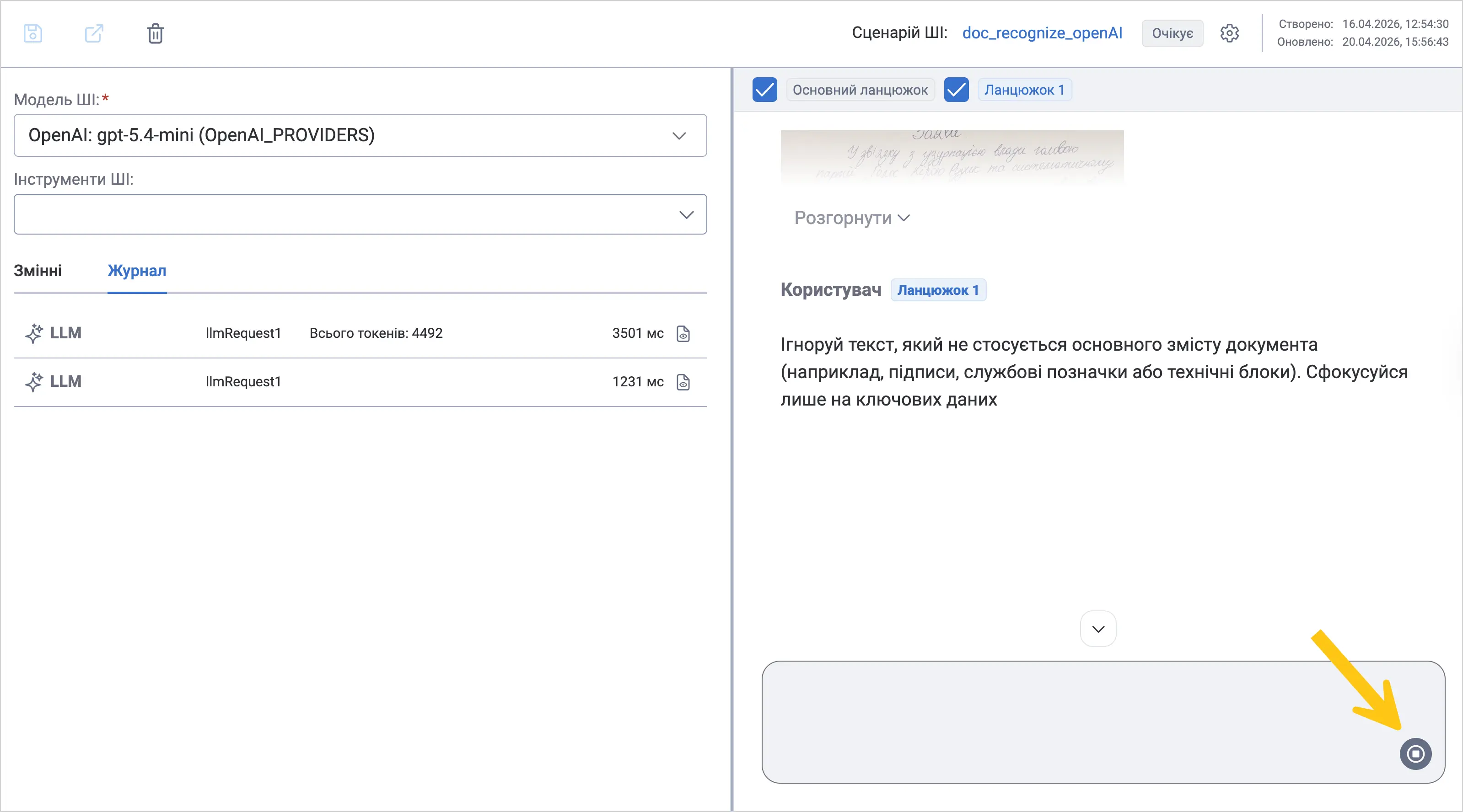Switch to the Змінні tab
The image size is (1463, 812).
point(38,271)
